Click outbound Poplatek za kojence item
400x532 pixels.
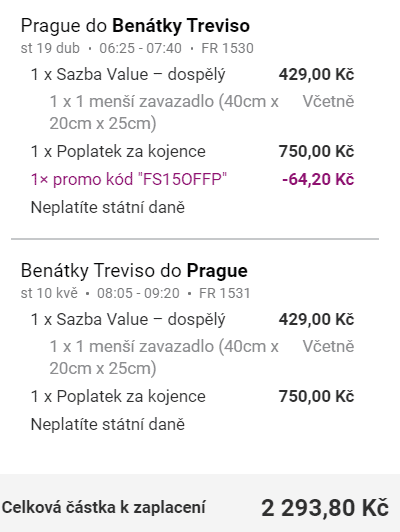click(118, 151)
